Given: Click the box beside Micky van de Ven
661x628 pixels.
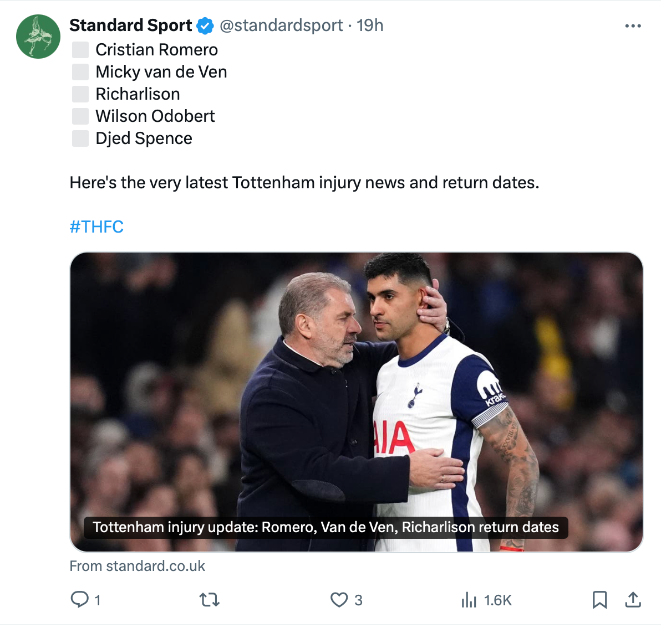Looking at the screenshot, I should [x=80, y=72].
